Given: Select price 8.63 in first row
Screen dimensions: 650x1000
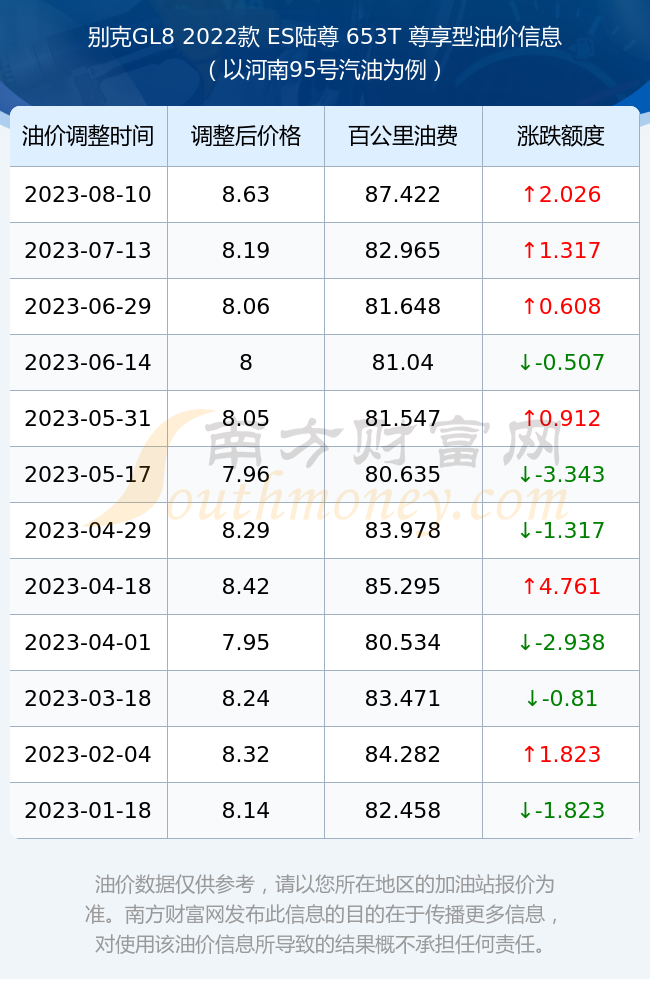Looking at the screenshot, I should click(246, 195).
